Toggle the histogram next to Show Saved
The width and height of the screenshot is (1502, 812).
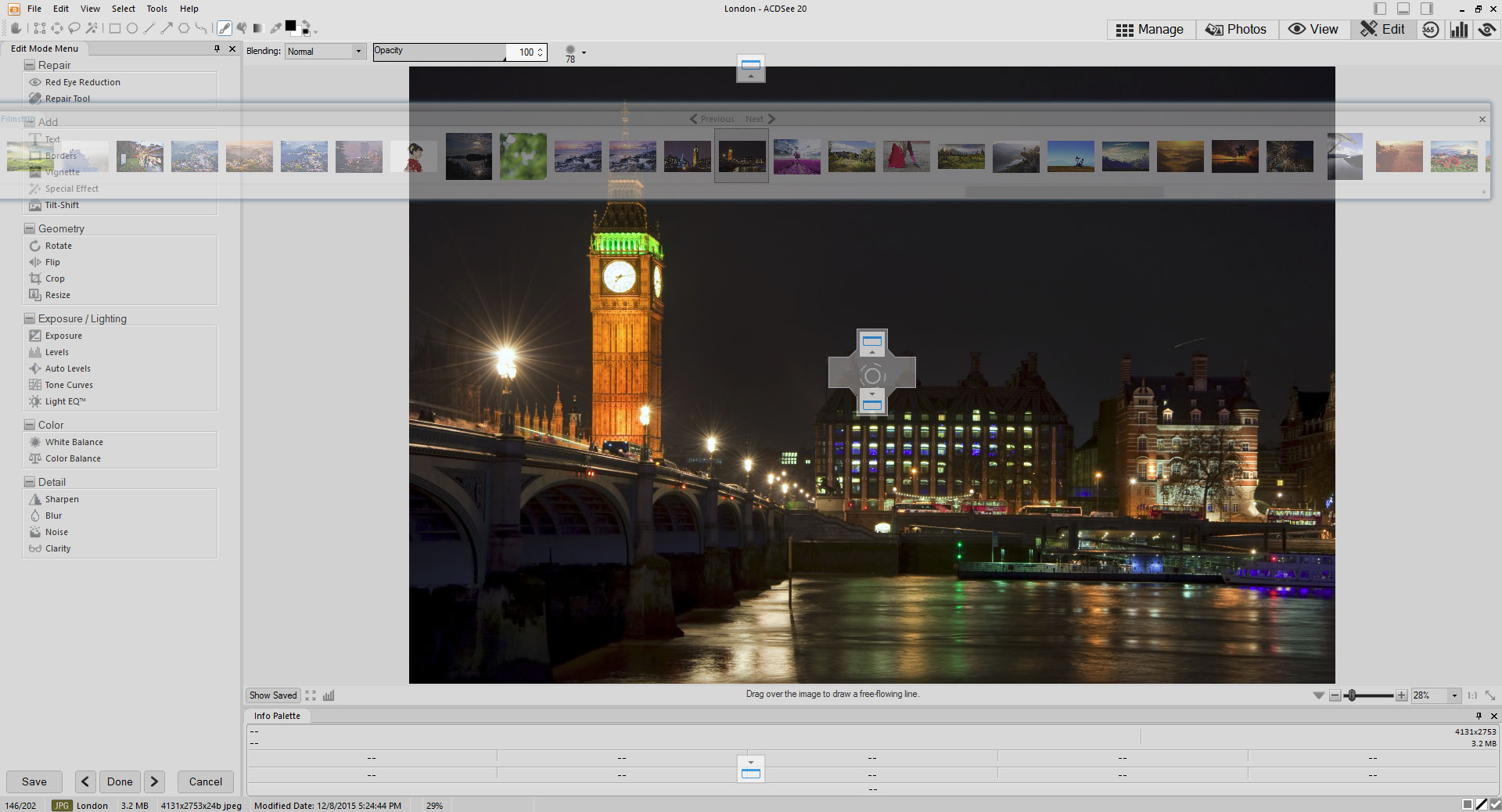point(329,695)
